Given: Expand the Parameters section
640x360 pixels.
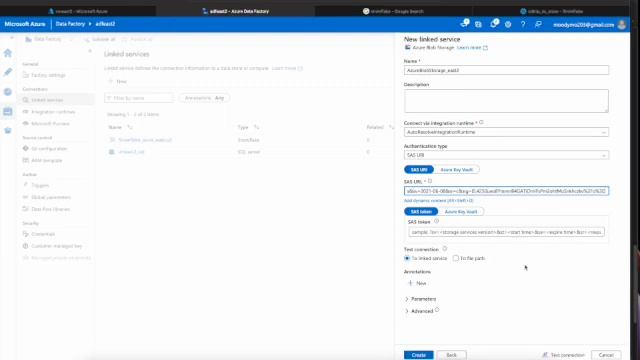Looking at the screenshot, I should 420,299.
